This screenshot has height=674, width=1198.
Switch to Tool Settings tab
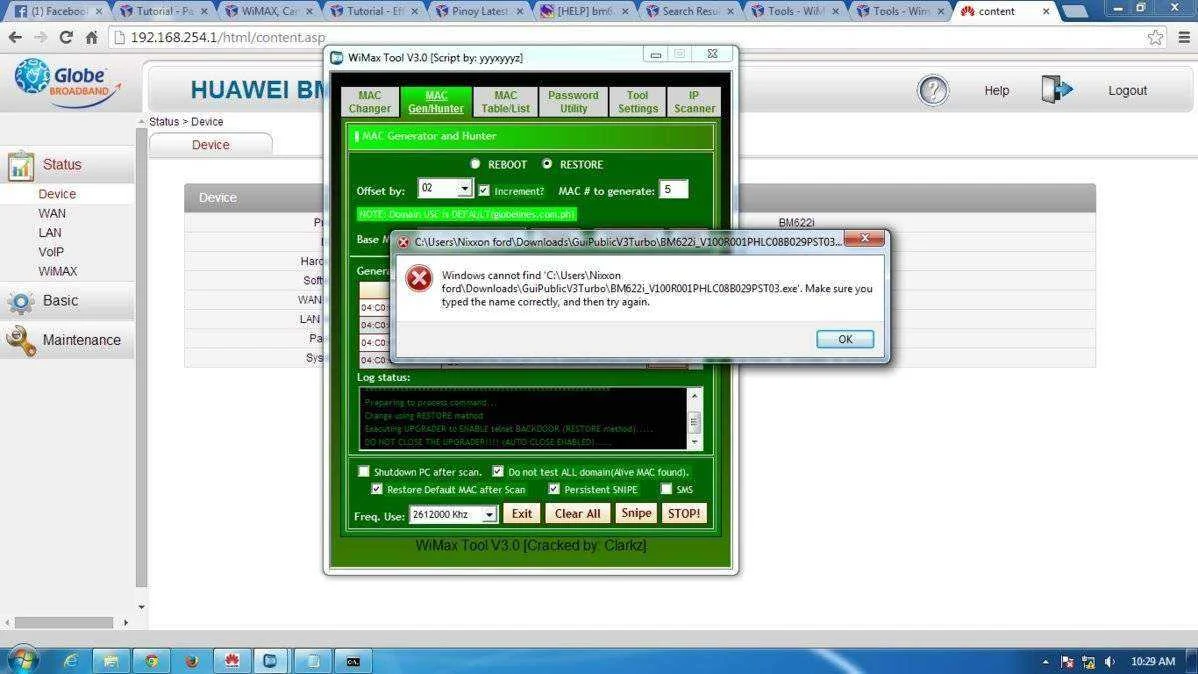637,102
